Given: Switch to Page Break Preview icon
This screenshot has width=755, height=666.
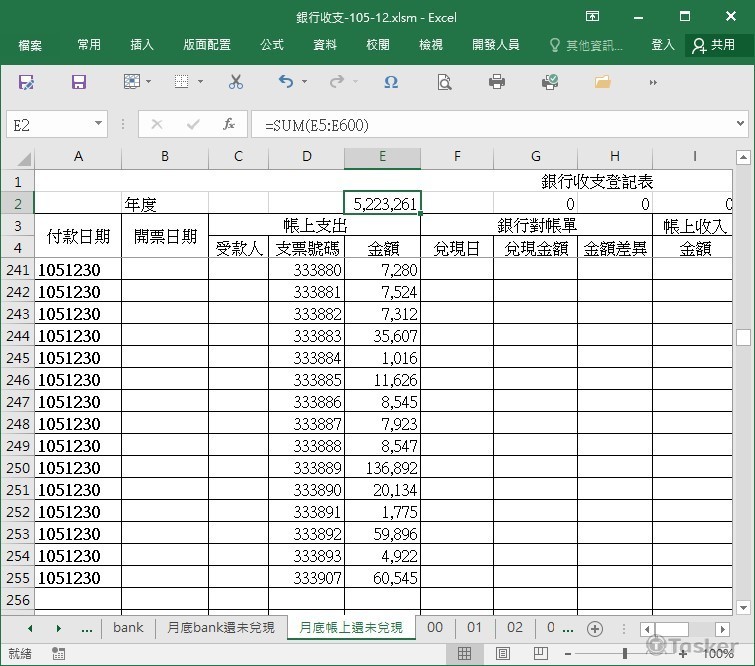Looking at the screenshot, I should (x=541, y=653).
